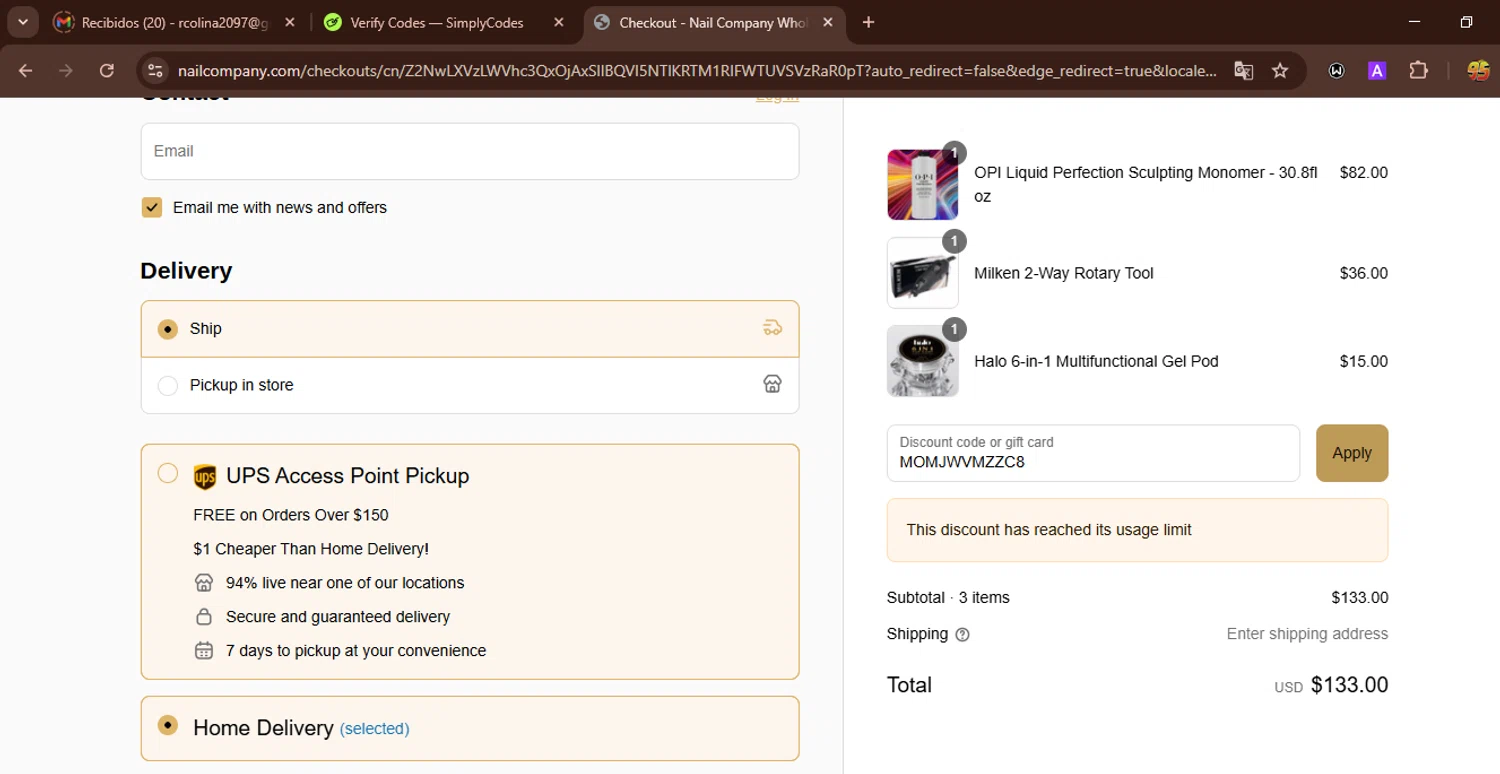
Task: Apply the discount code
Action: 1352,453
